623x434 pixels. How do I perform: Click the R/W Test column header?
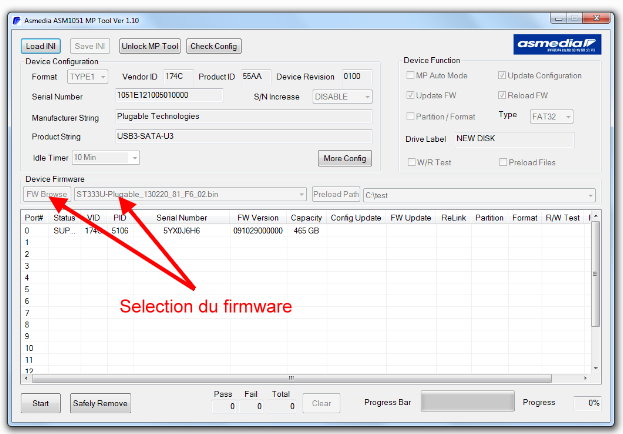(x=563, y=218)
